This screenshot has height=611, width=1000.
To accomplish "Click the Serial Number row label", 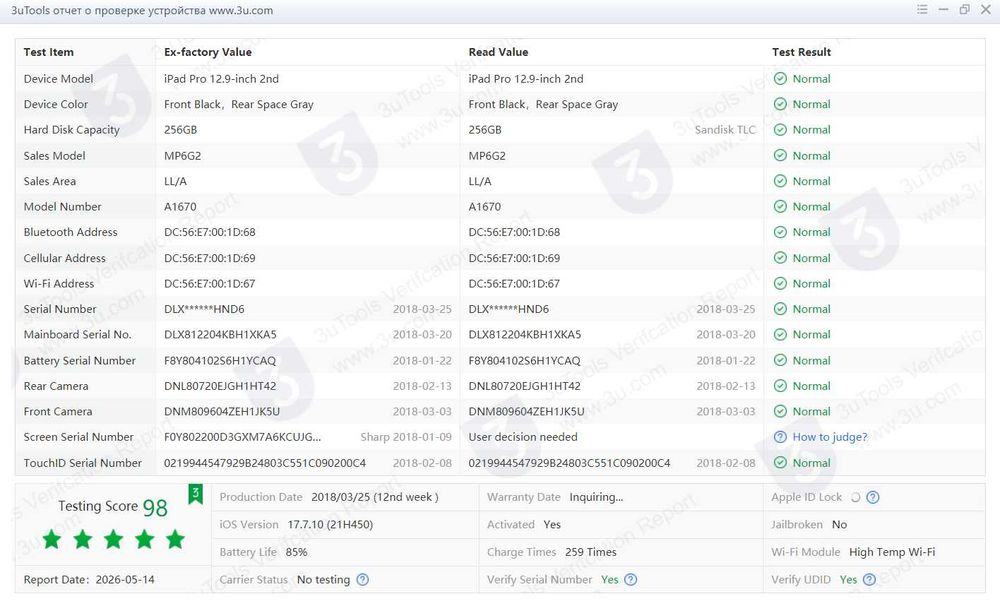I will [60, 309].
